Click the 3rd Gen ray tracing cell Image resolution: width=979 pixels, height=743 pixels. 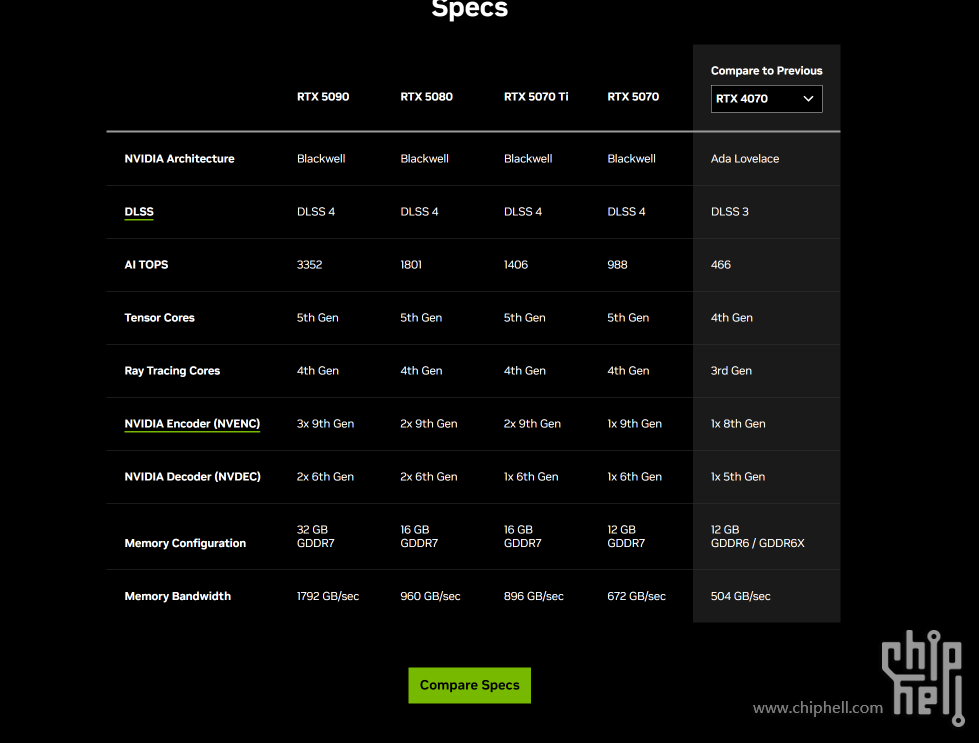pyautogui.click(x=731, y=371)
